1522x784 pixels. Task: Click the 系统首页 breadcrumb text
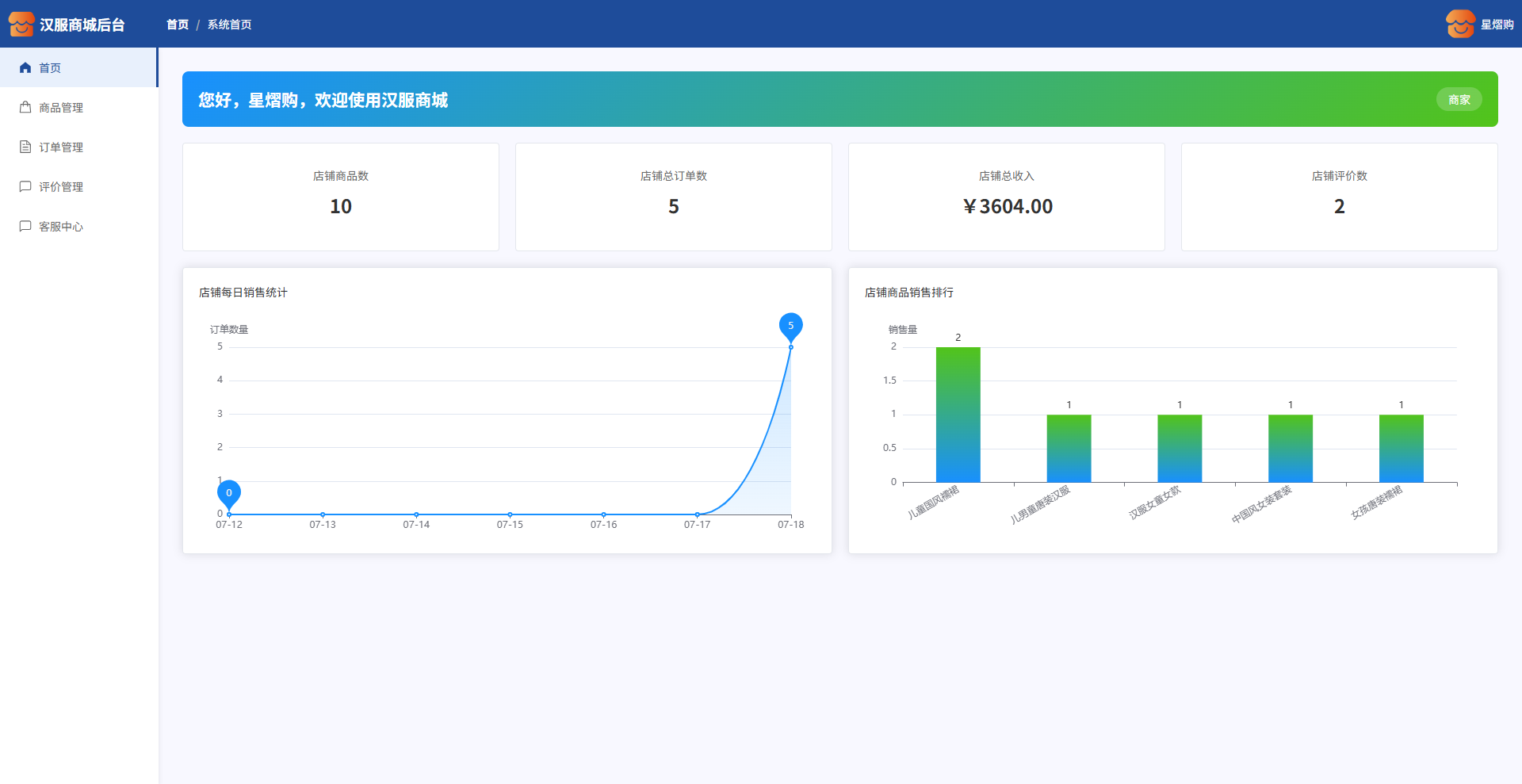pos(229,25)
